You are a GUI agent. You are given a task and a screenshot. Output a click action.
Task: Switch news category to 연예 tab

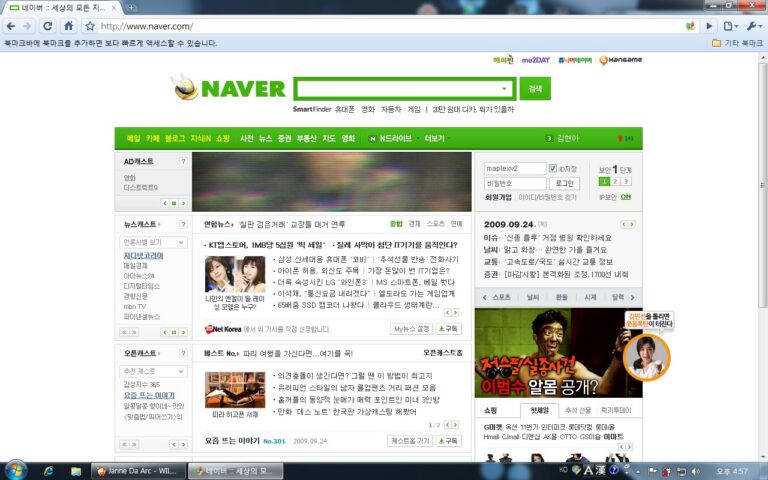coord(456,224)
